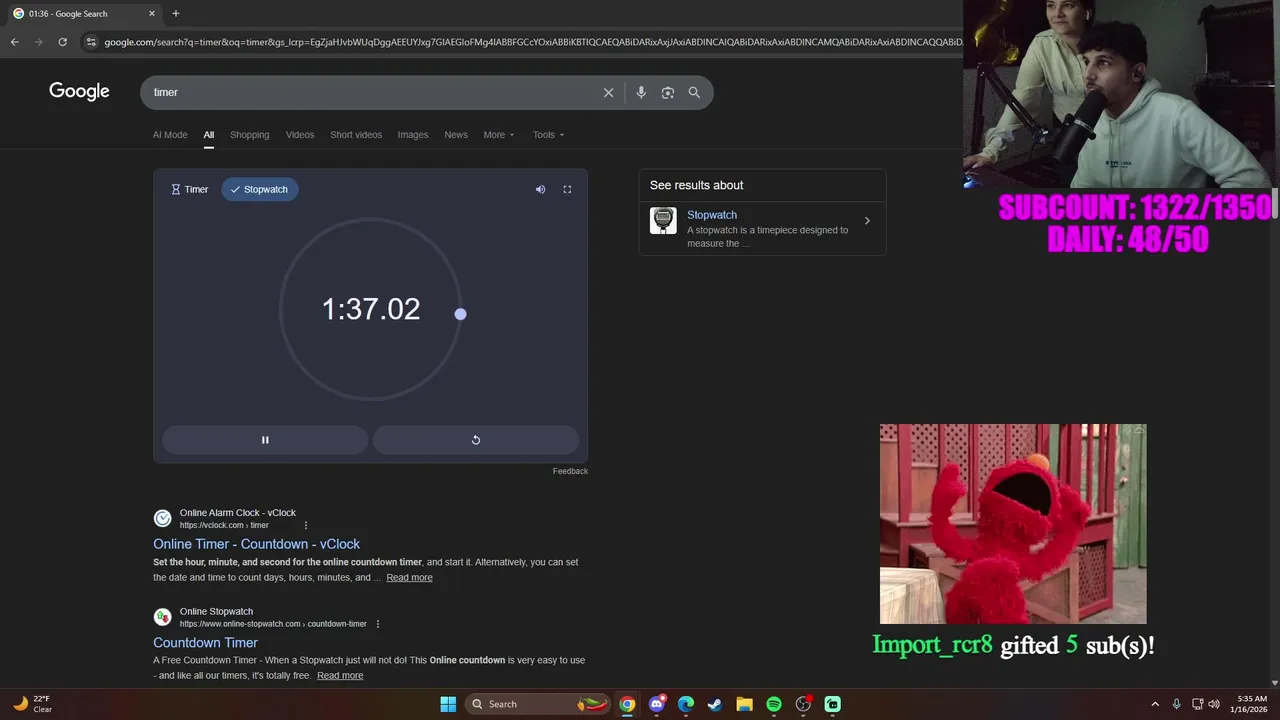This screenshot has width=1280, height=720.
Task: Open Spotify from the taskbar
Action: pos(774,704)
